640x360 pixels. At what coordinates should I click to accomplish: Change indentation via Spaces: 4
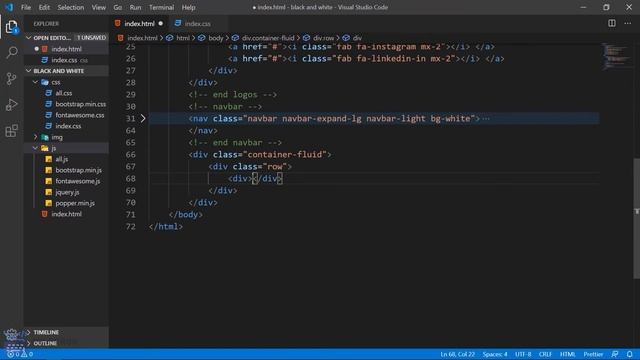(x=495, y=354)
